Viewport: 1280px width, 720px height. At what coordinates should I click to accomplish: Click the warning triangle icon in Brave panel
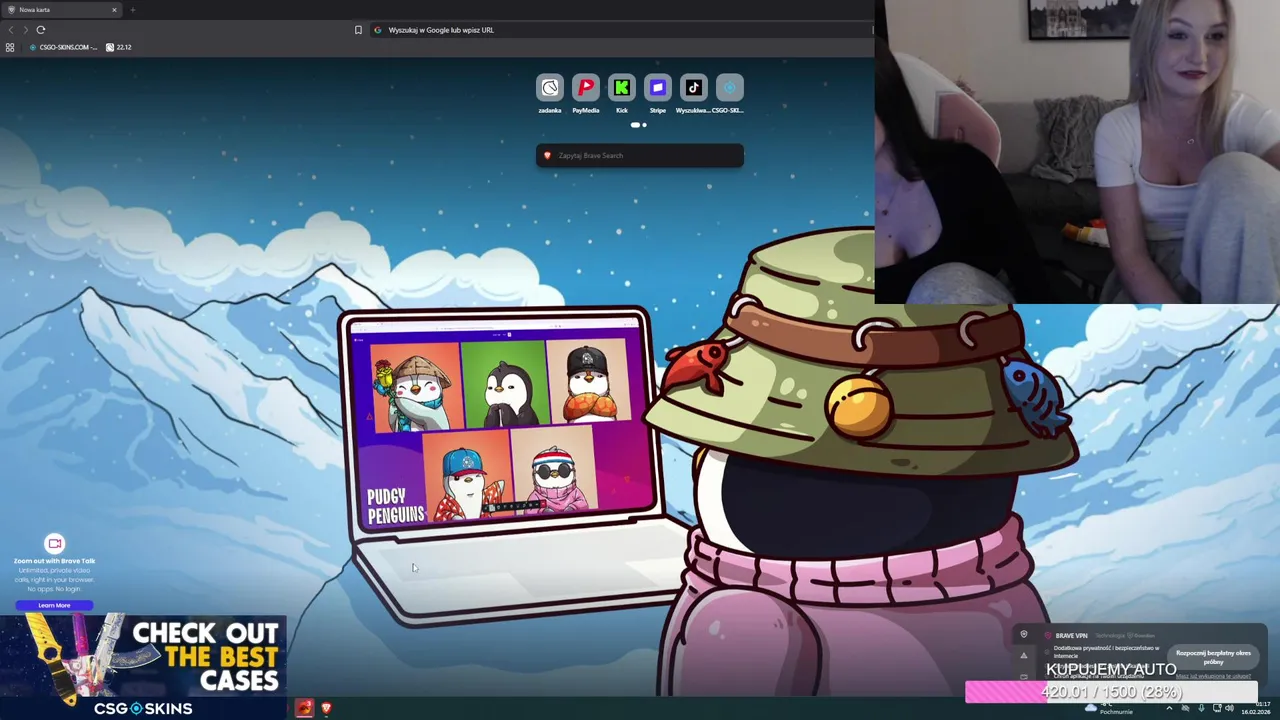tap(1023, 656)
